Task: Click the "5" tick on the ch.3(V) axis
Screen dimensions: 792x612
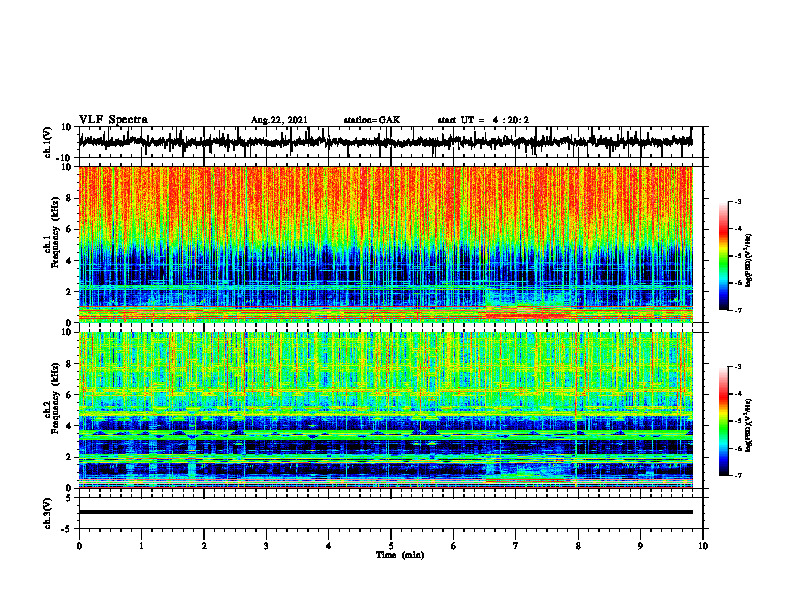Action: click(x=70, y=498)
